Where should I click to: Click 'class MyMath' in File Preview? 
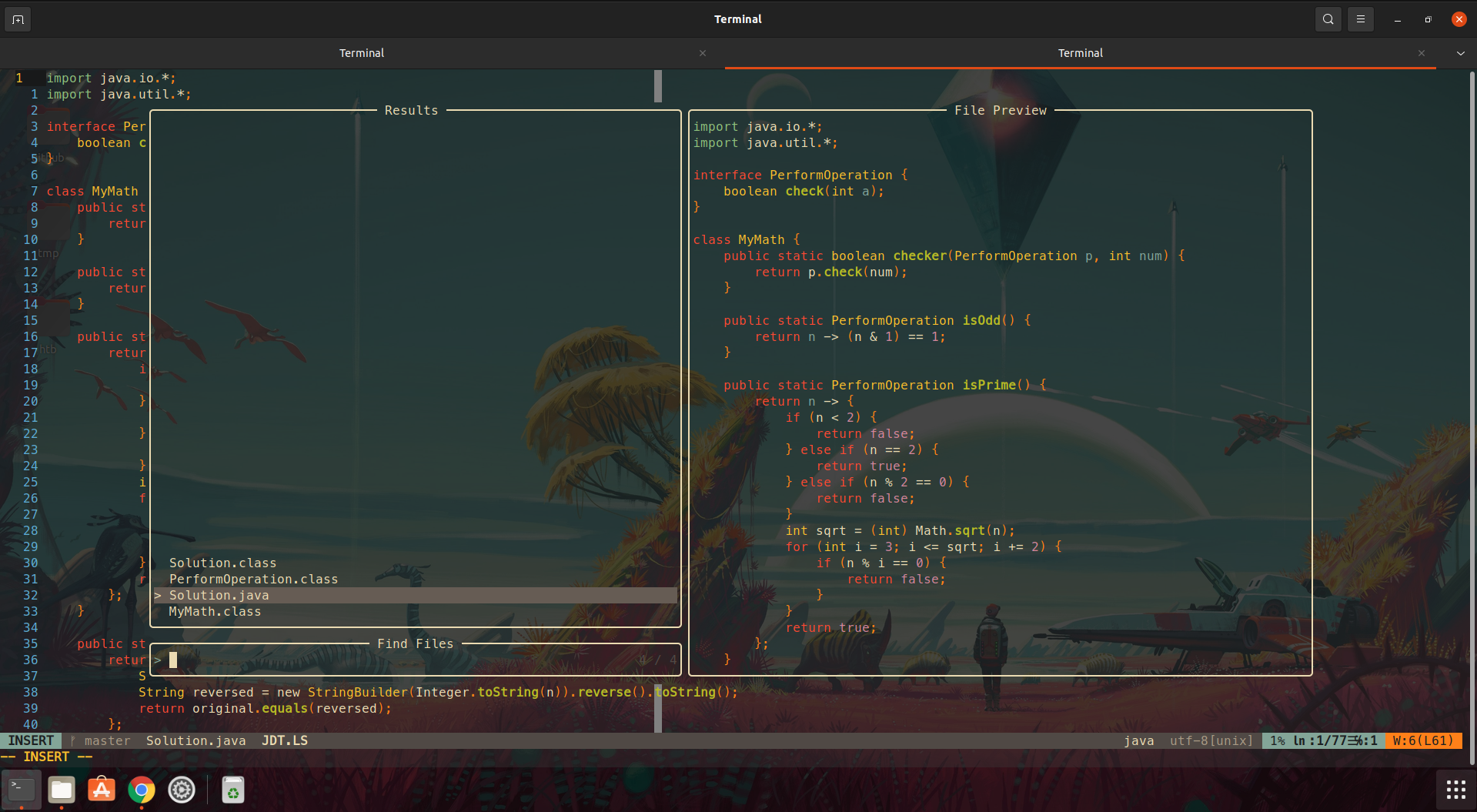click(x=739, y=239)
